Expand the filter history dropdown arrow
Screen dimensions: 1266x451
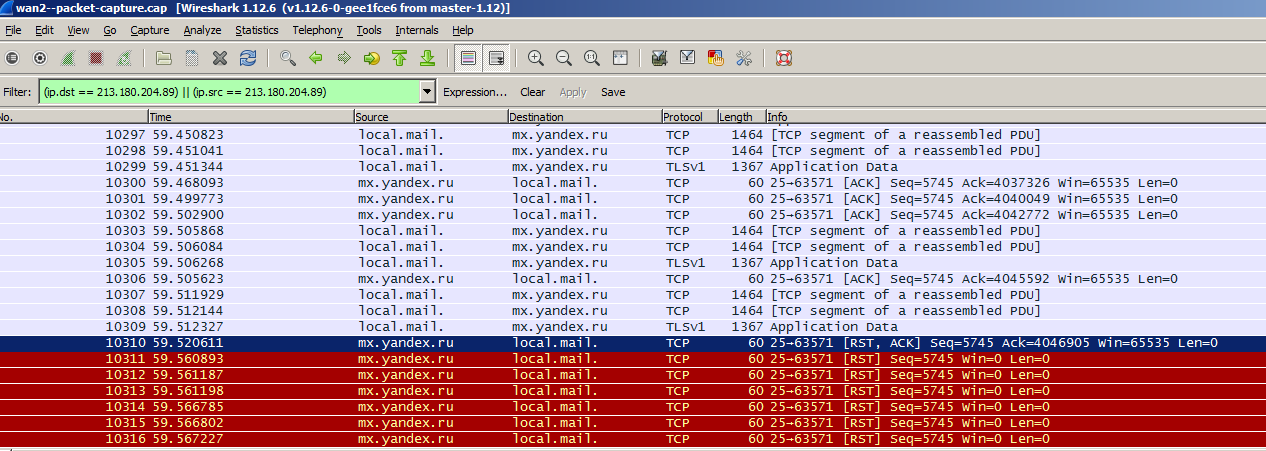tap(428, 92)
